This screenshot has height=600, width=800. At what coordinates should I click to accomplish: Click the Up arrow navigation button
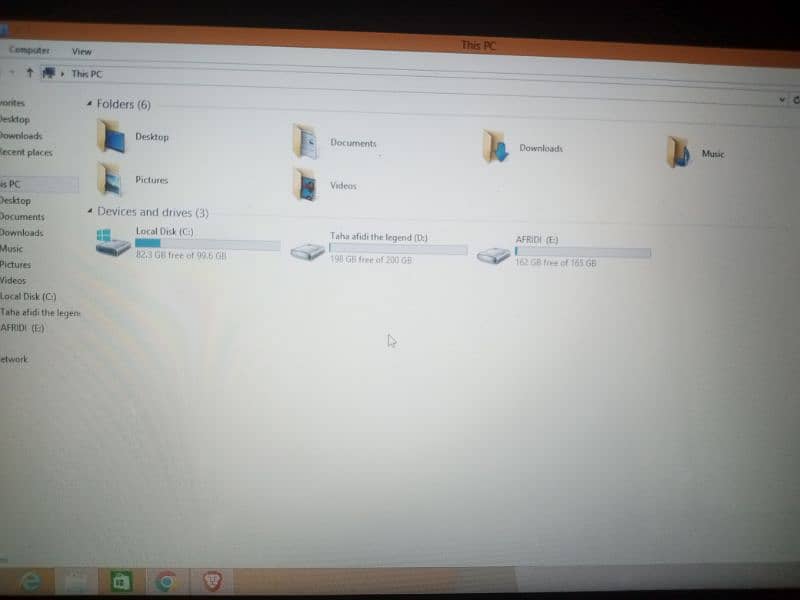[x=30, y=73]
